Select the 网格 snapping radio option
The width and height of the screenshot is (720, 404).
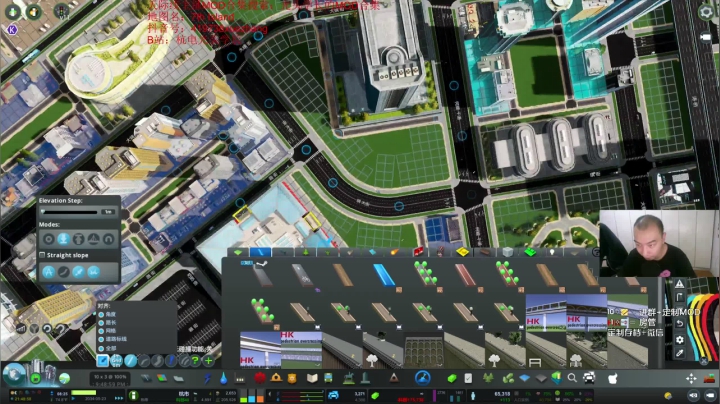pos(101,331)
